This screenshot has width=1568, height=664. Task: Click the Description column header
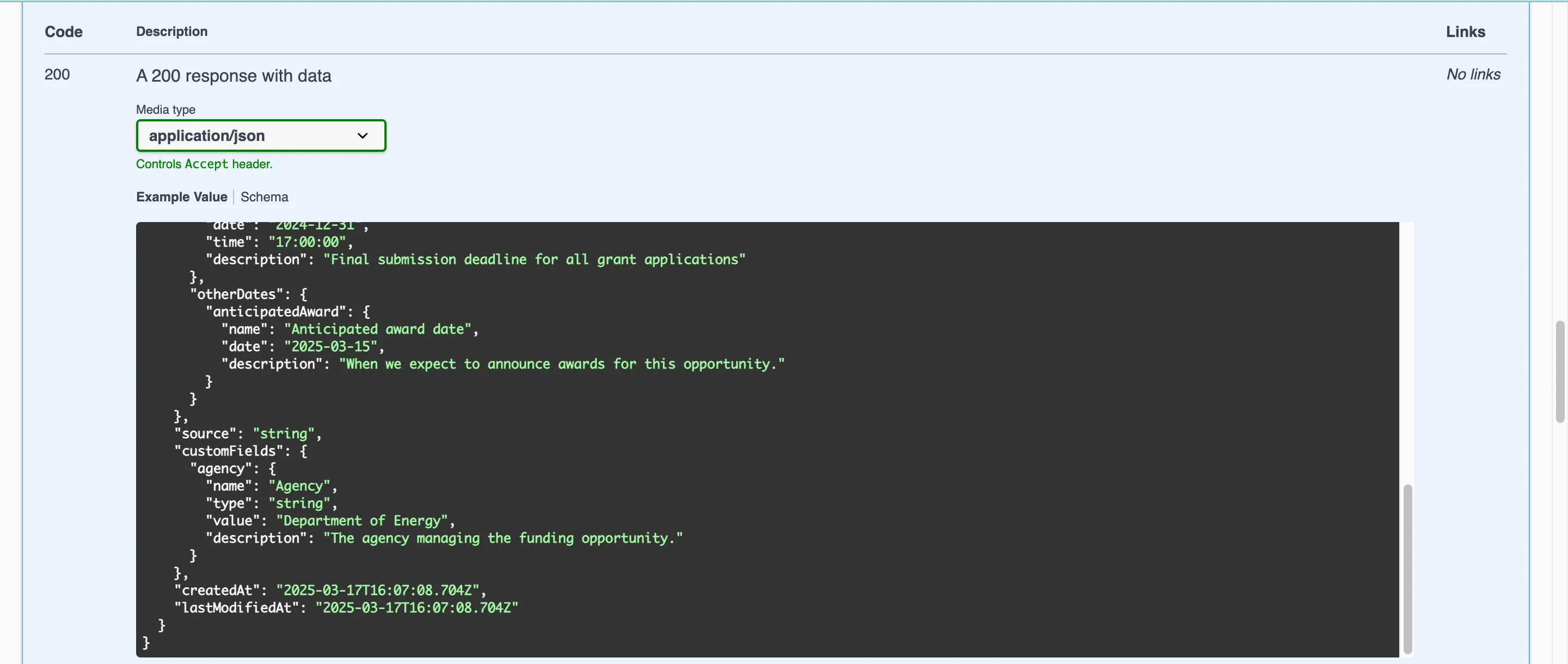[171, 31]
